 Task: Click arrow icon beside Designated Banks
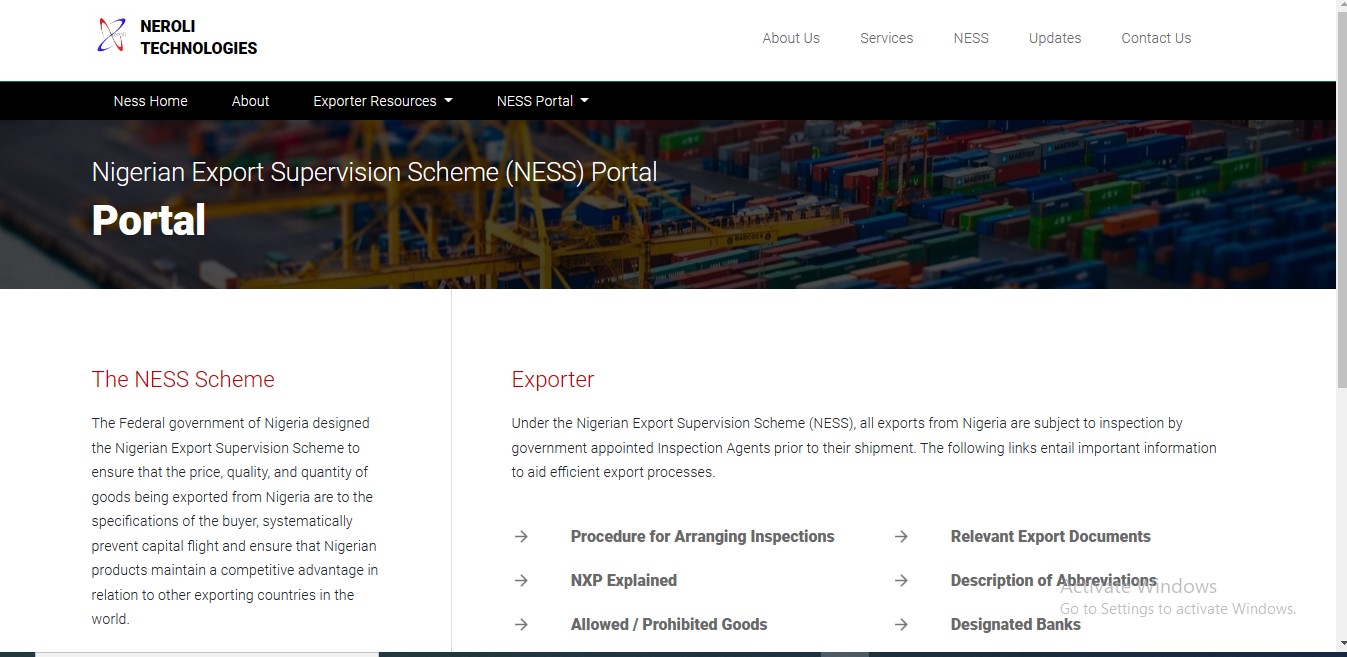pos(901,625)
